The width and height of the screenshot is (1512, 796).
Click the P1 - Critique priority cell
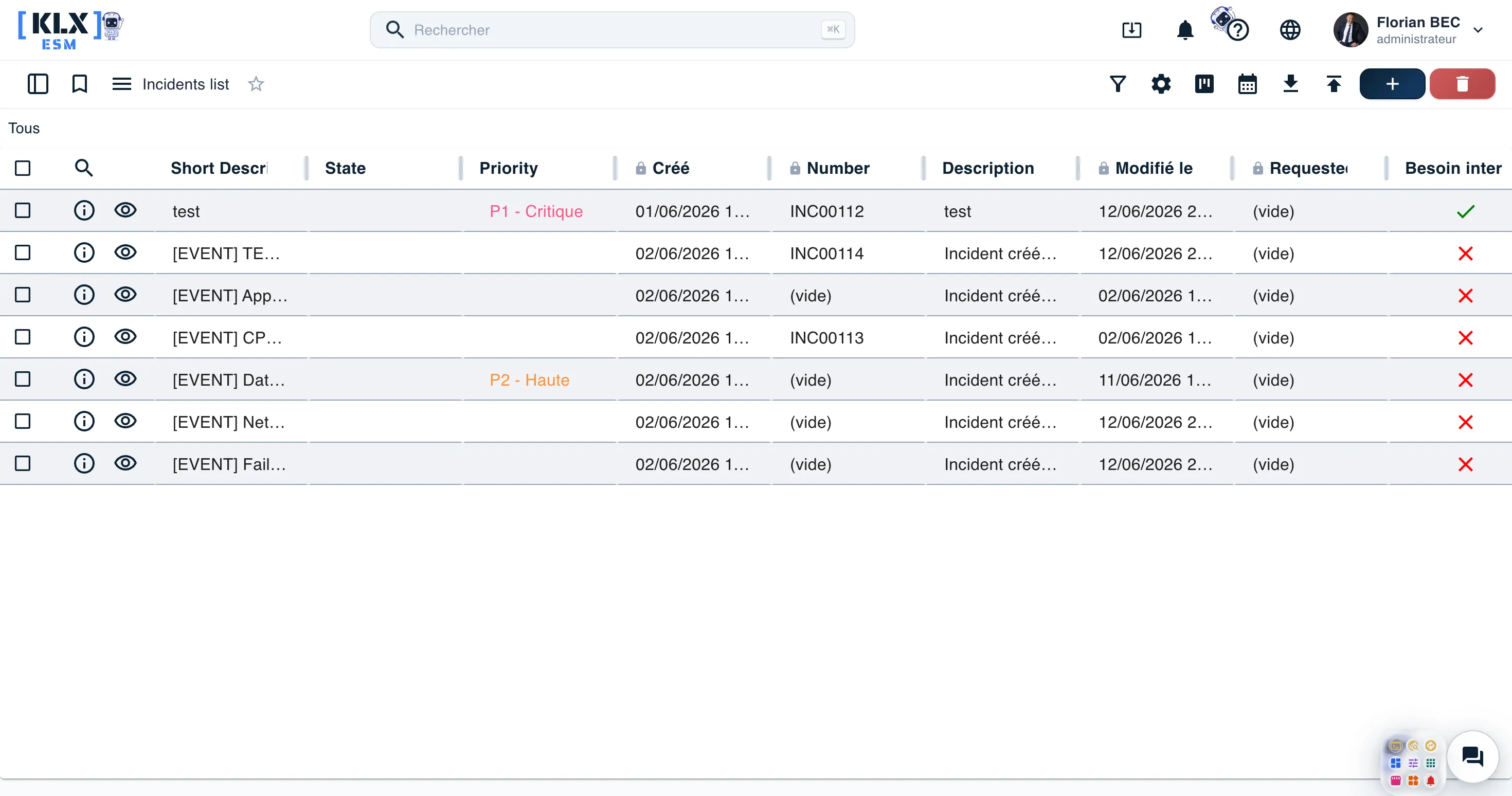pos(536,211)
